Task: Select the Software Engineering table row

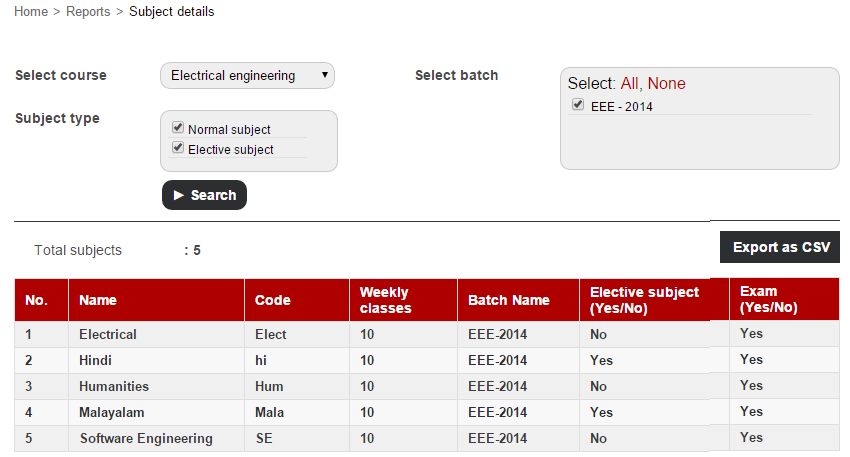Action: pyautogui.click(x=427, y=438)
